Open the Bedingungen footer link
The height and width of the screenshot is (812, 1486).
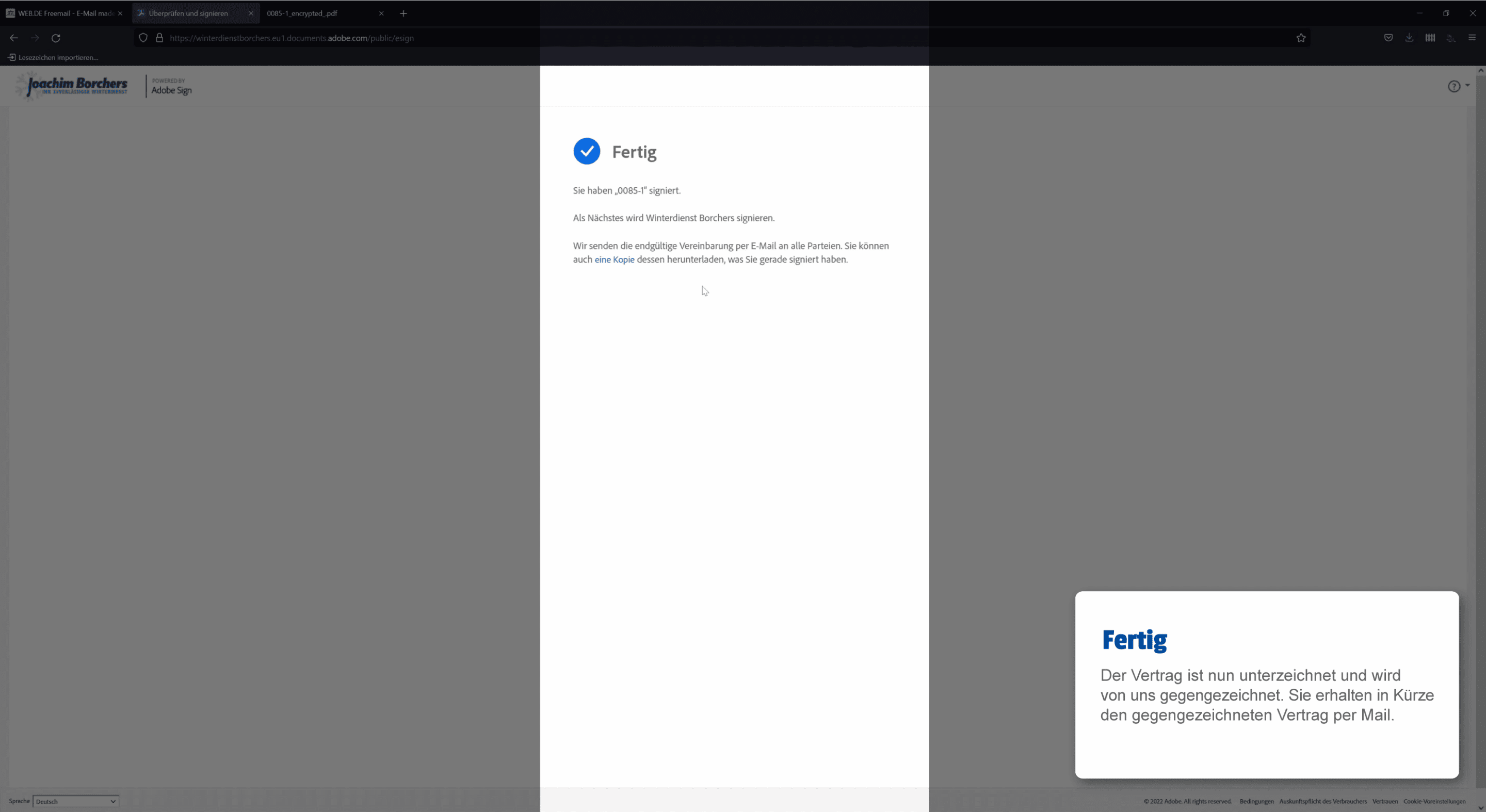click(x=1256, y=801)
